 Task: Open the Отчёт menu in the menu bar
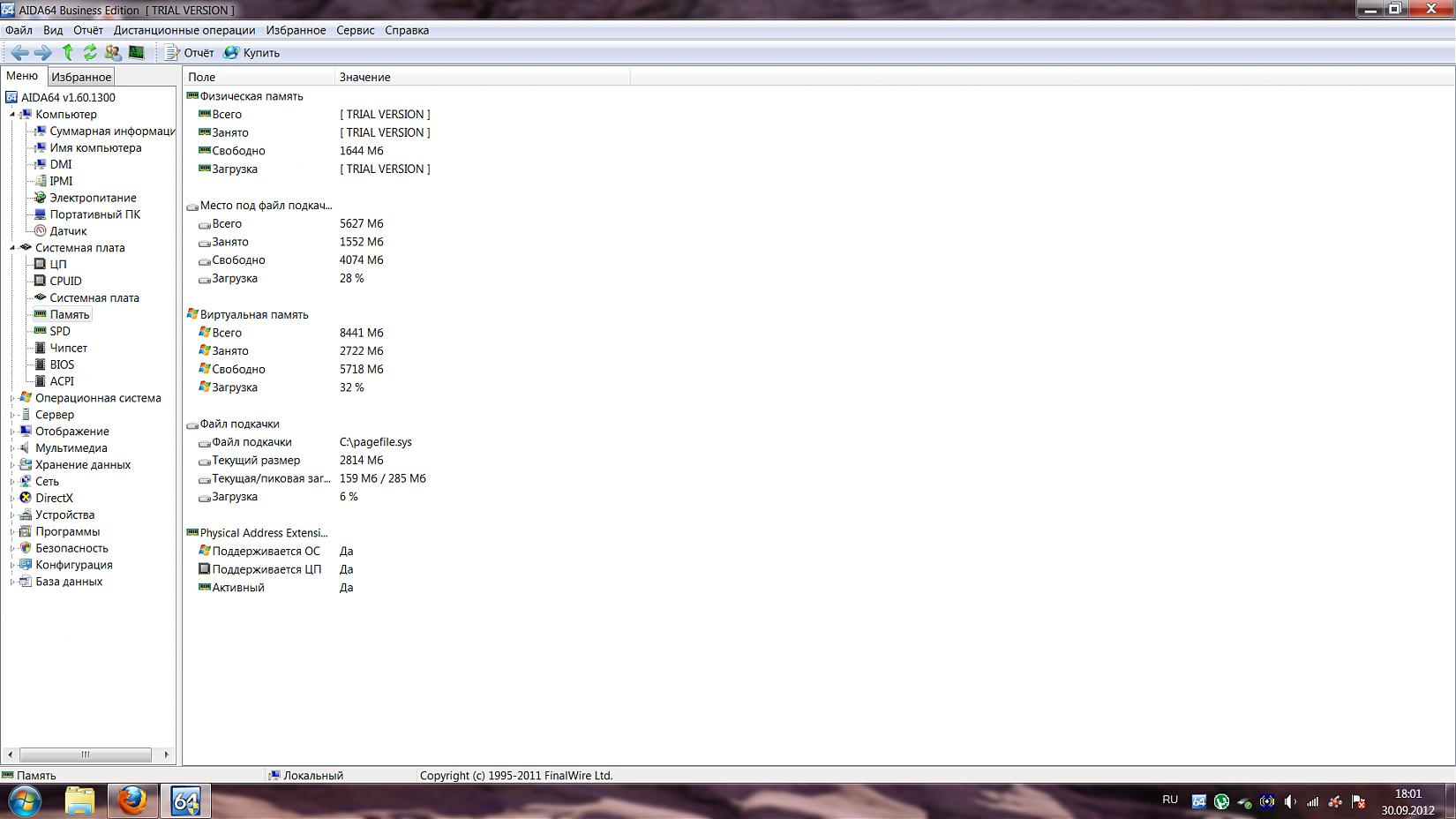click(88, 30)
